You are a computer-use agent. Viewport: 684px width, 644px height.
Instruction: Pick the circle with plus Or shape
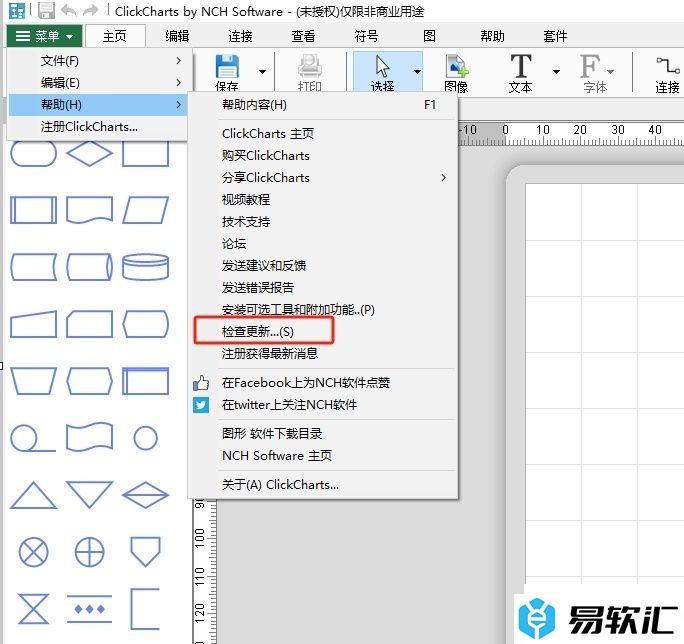[89, 552]
